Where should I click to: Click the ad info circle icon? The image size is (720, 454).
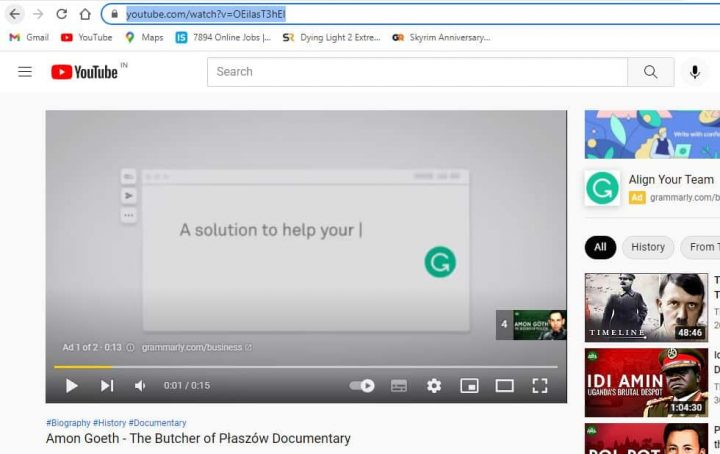click(x=130, y=348)
